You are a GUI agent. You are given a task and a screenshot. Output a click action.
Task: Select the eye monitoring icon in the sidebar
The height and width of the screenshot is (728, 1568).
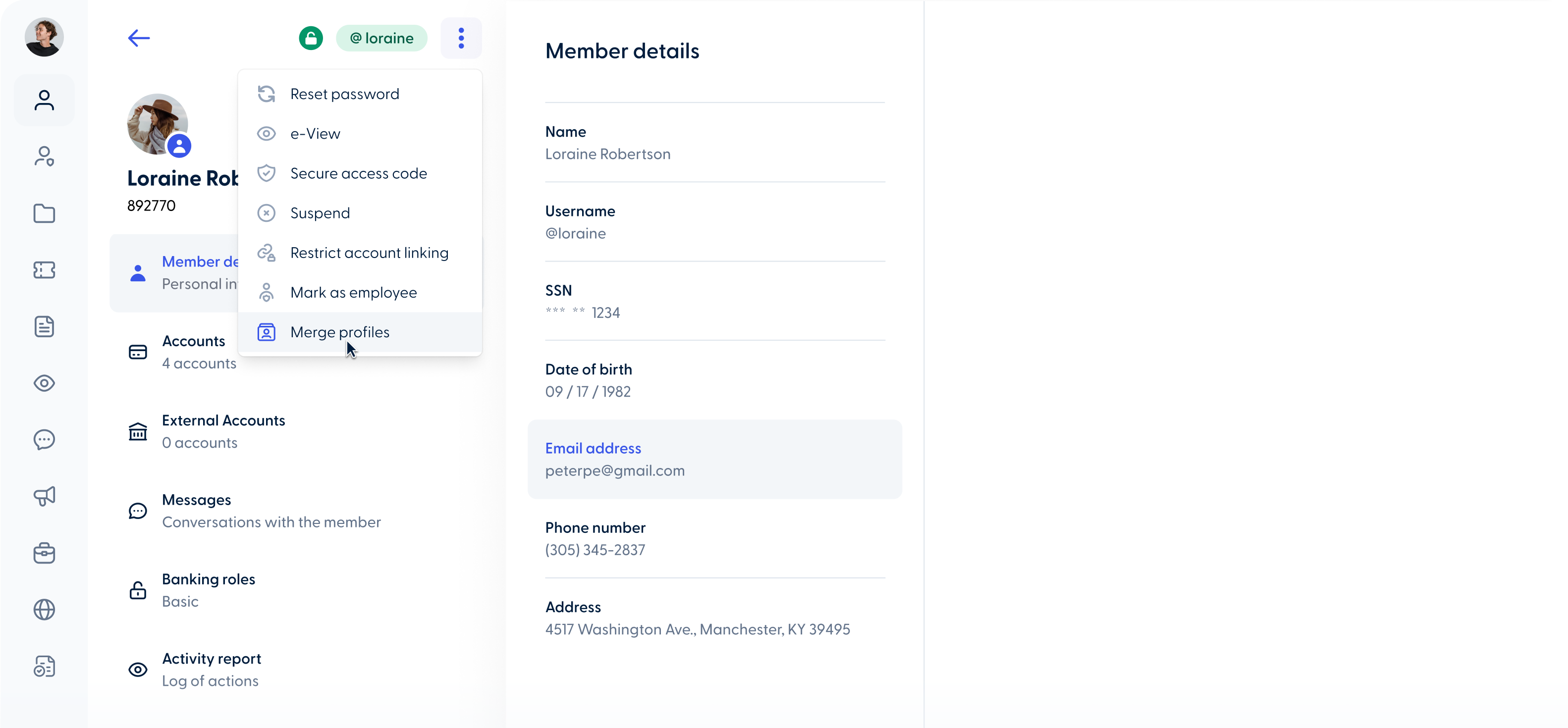point(44,383)
